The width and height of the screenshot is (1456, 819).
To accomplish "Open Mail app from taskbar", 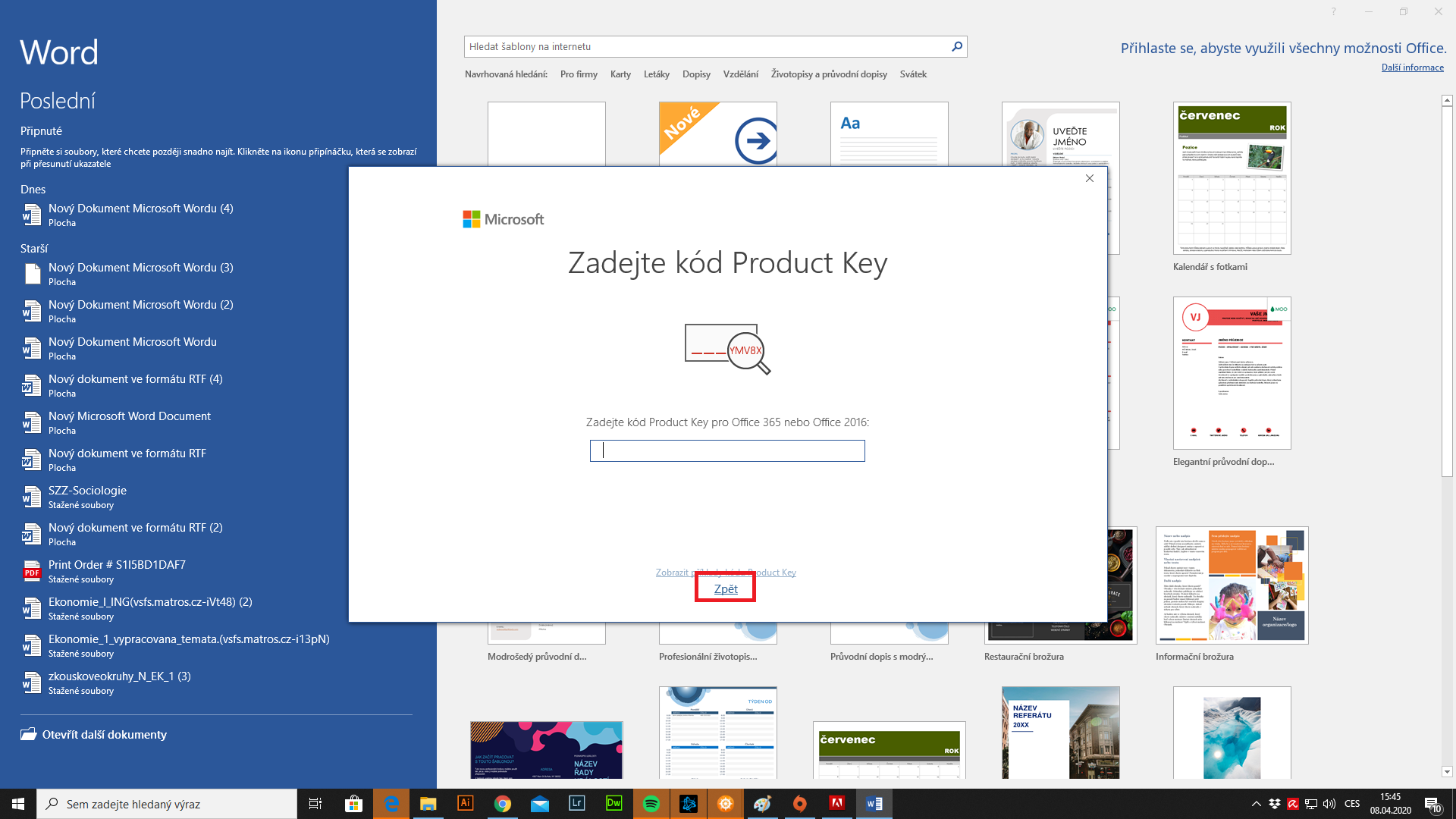I will (540, 804).
